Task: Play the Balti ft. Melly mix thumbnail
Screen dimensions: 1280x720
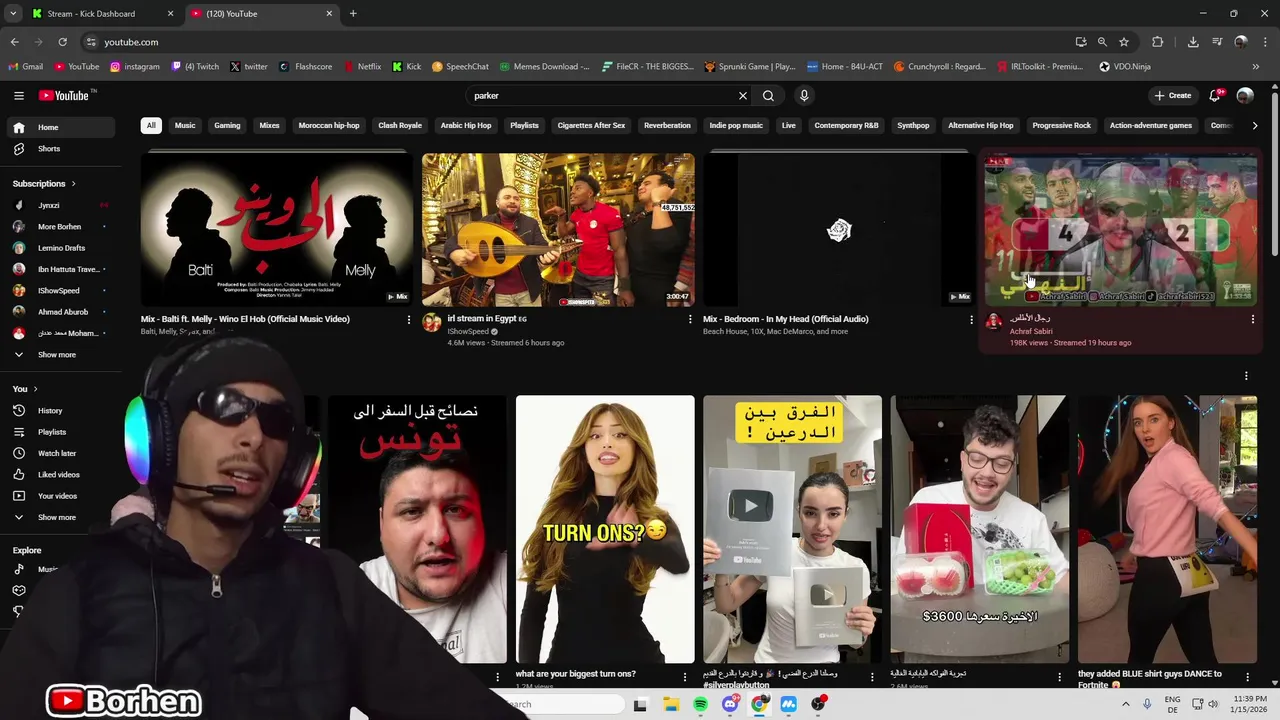Action: pyautogui.click(x=277, y=230)
